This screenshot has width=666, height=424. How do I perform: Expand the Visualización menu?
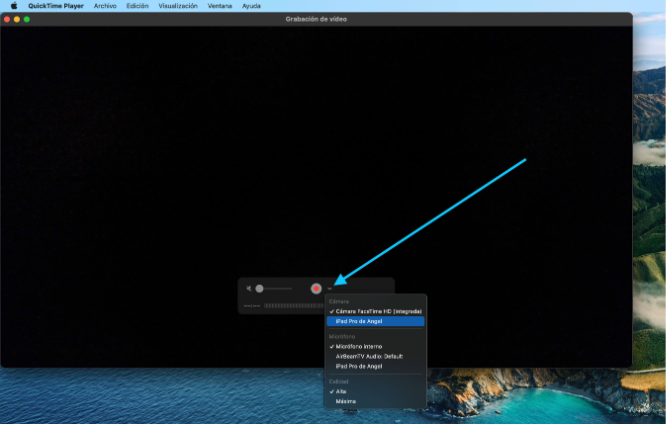[x=178, y=6]
